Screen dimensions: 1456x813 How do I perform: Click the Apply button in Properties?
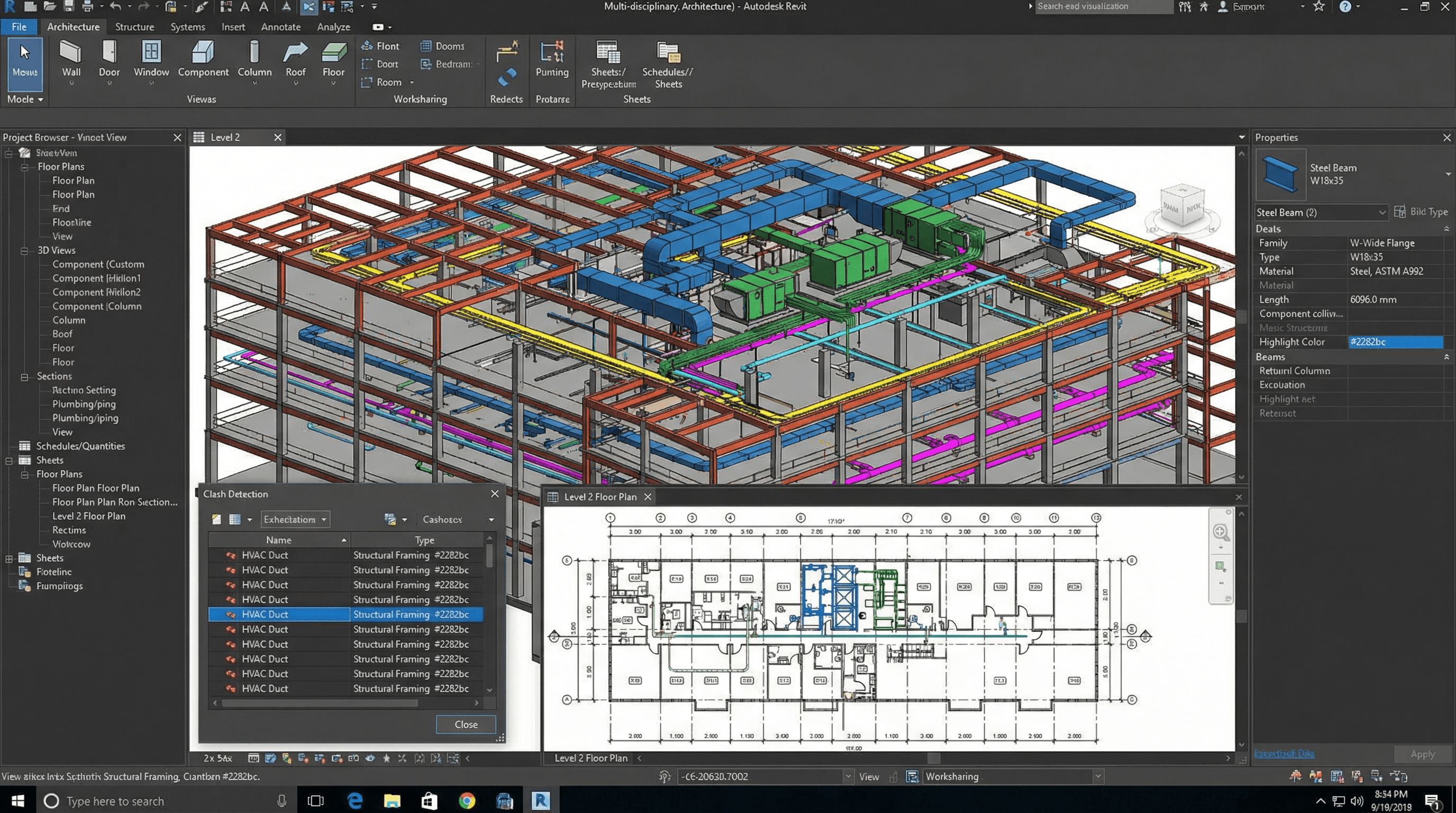pos(1422,754)
